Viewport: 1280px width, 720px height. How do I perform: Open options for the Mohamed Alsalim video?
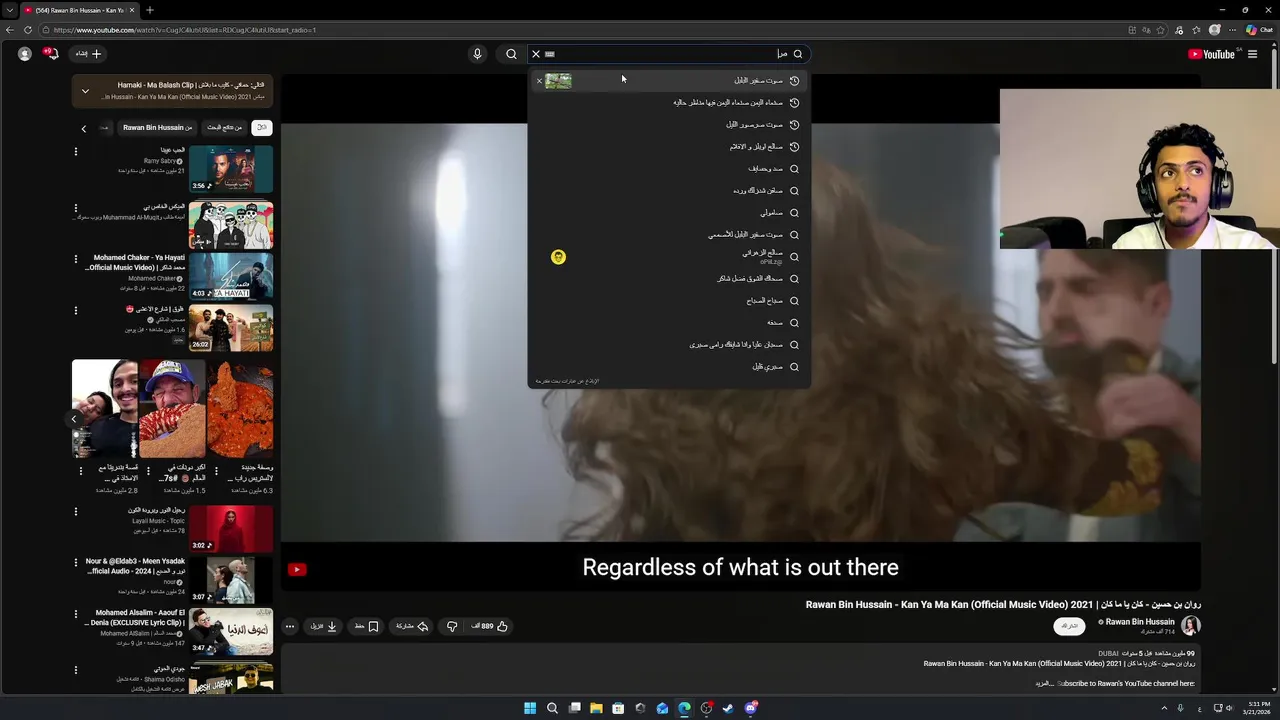pyautogui.click(x=75, y=614)
